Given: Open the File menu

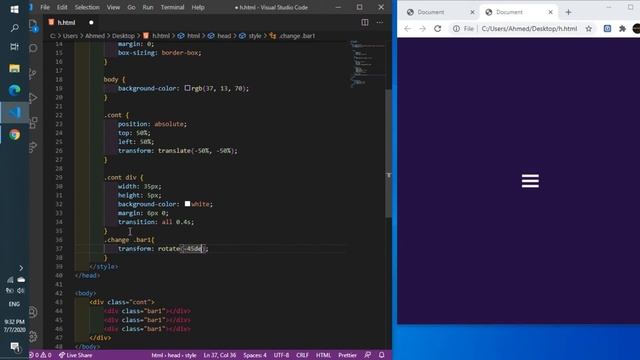Looking at the screenshot, I should tap(45, 7).
